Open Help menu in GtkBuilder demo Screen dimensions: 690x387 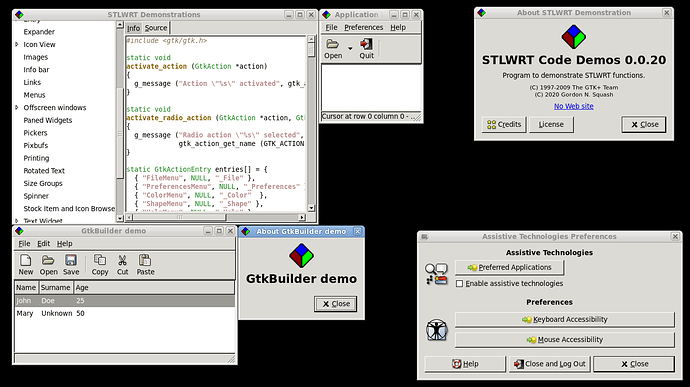point(64,243)
